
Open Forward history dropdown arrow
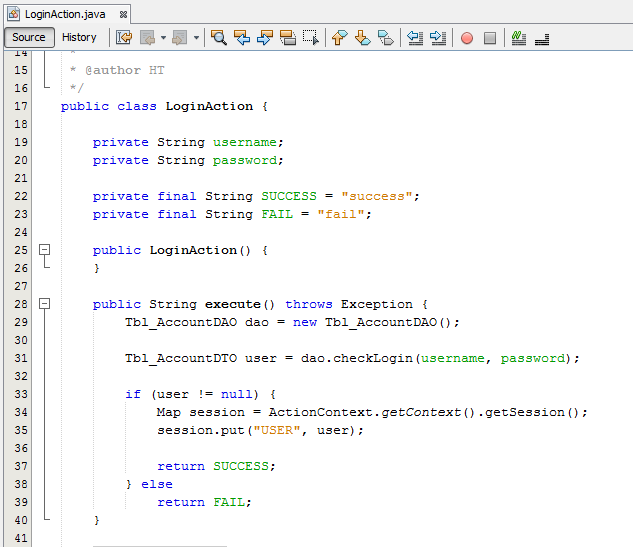point(196,38)
